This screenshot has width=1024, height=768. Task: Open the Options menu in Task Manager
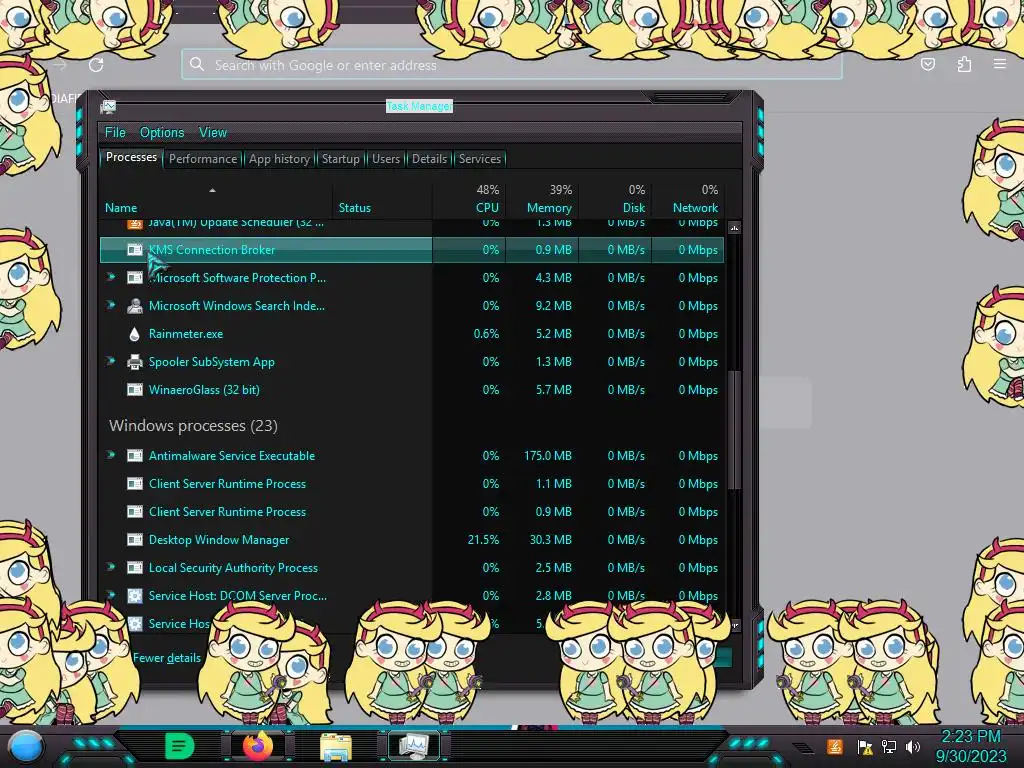[162, 133]
